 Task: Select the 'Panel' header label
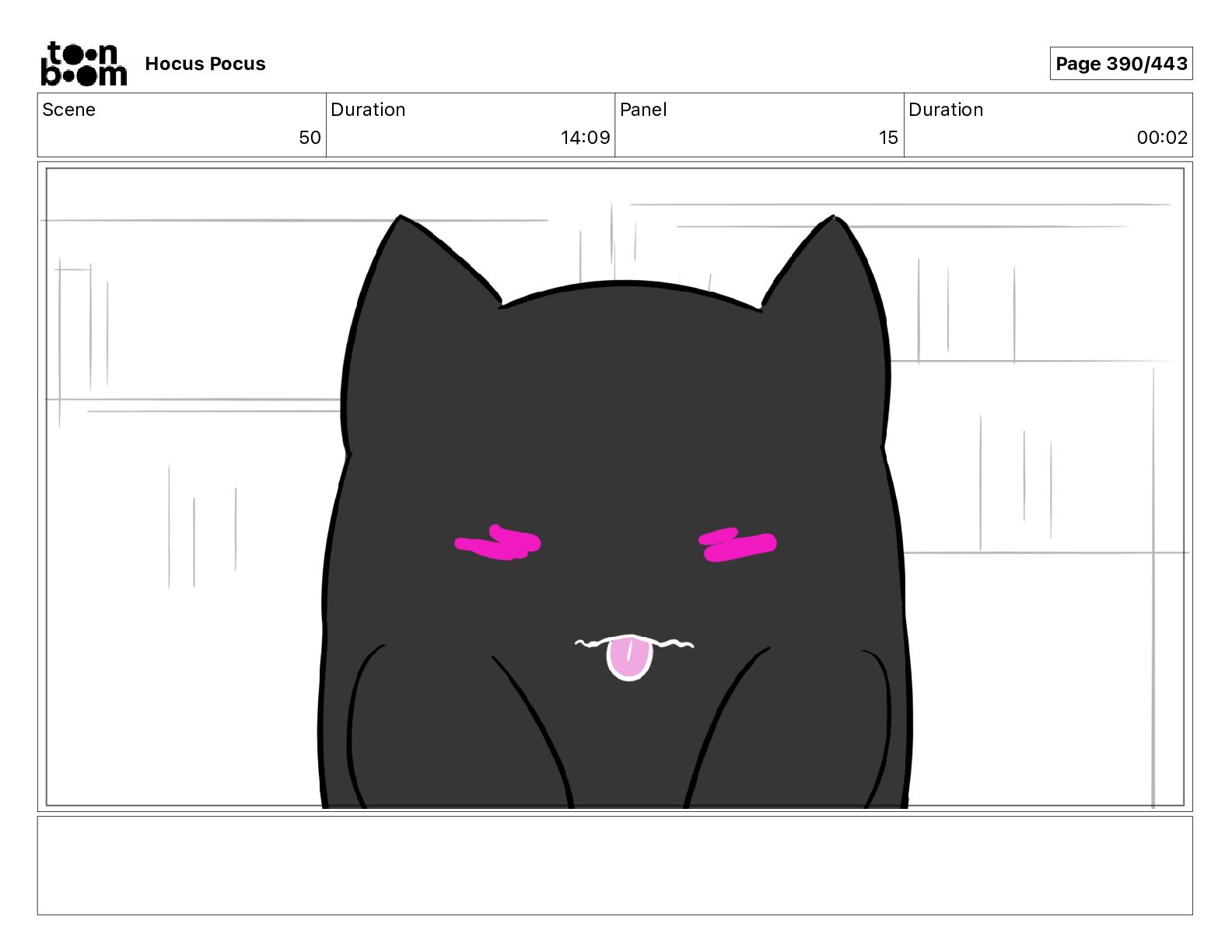(x=643, y=110)
